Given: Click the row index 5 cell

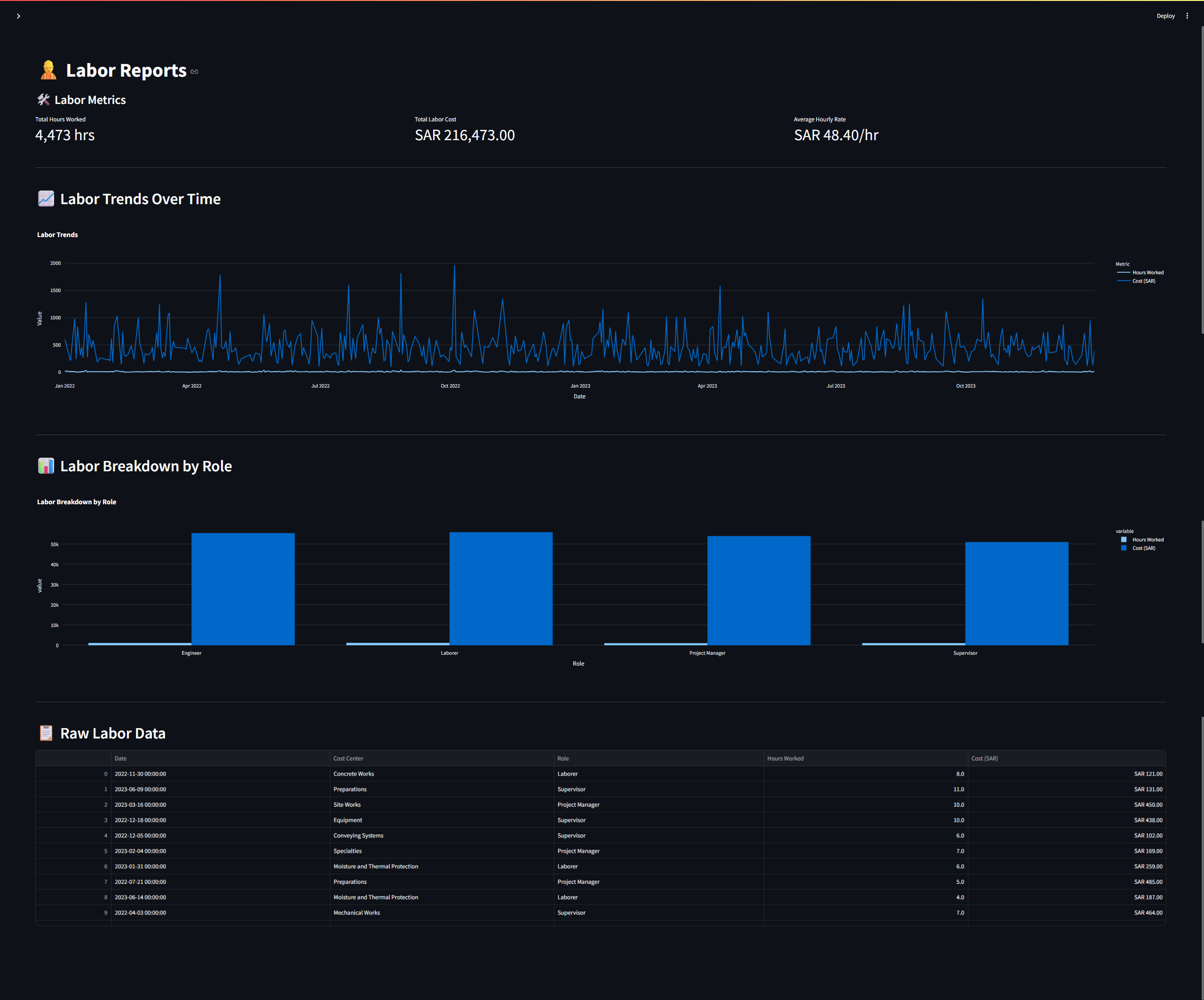Looking at the screenshot, I should [73, 851].
